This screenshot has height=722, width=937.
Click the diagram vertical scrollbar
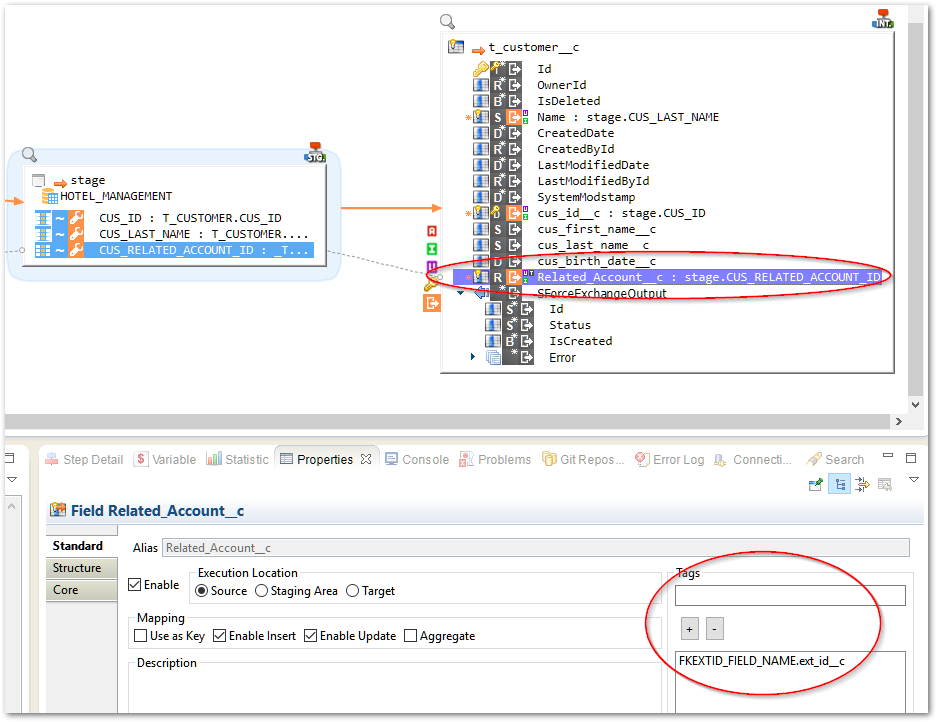point(915,200)
